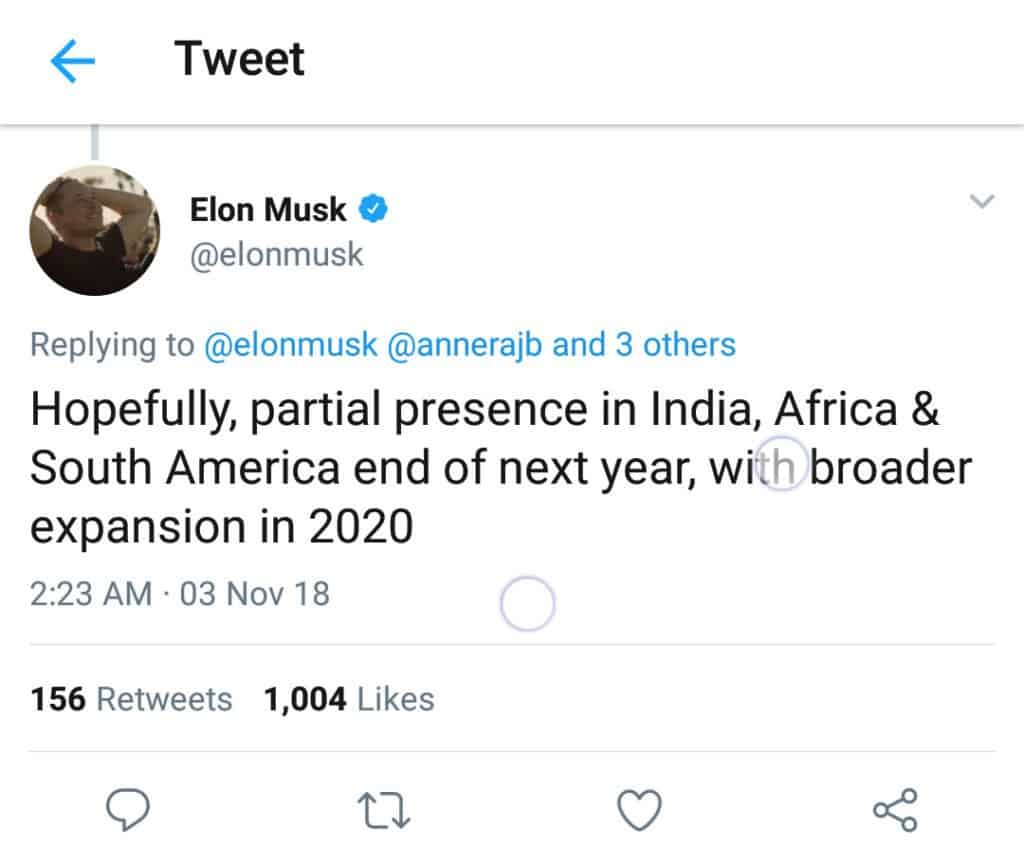The image size is (1024, 865).
Task: Click the thread connector line above the avatar
Action: (x=95, y=142)
